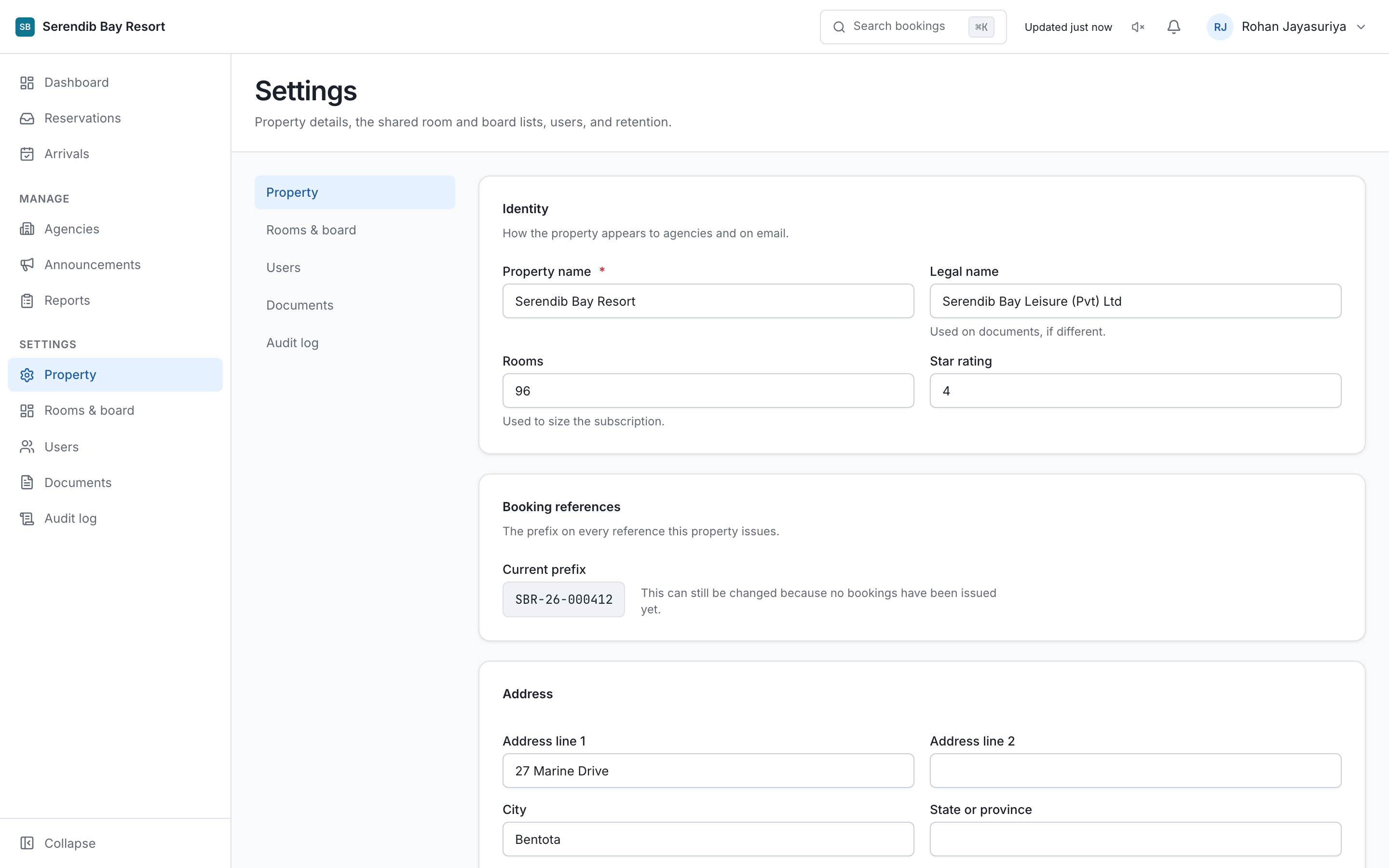Click the Search bookings field
This screenshot has width=1389, height=868.
click(913, 27)
